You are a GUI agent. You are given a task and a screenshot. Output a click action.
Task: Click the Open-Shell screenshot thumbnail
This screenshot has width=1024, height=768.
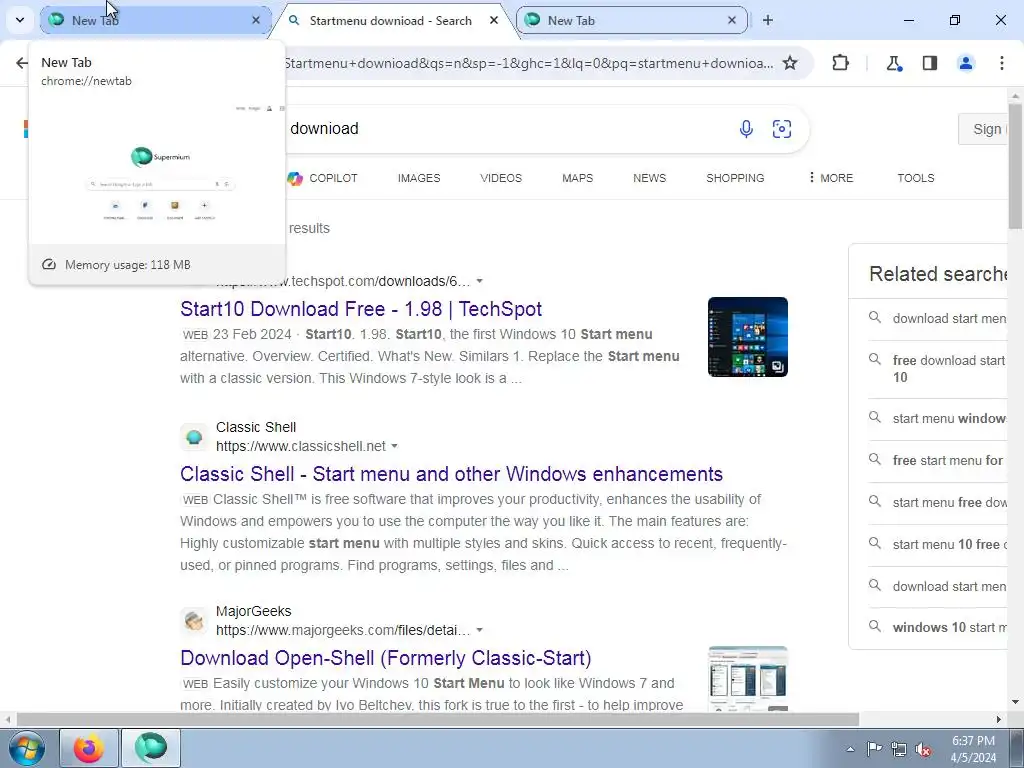(x=748, y=679)
